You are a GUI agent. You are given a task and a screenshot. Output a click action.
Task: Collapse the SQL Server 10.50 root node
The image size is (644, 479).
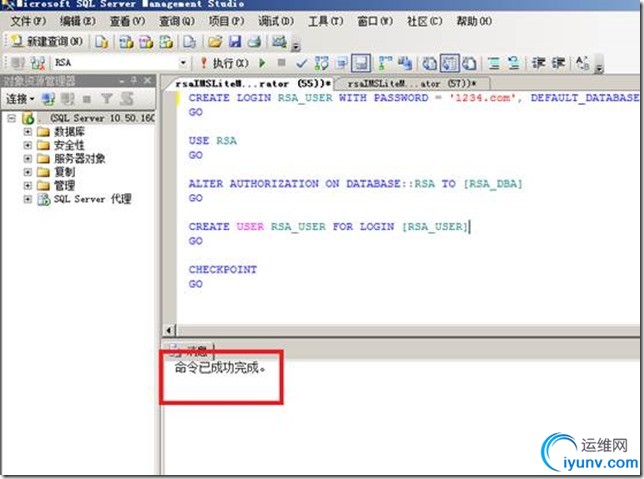click(12, 118)
